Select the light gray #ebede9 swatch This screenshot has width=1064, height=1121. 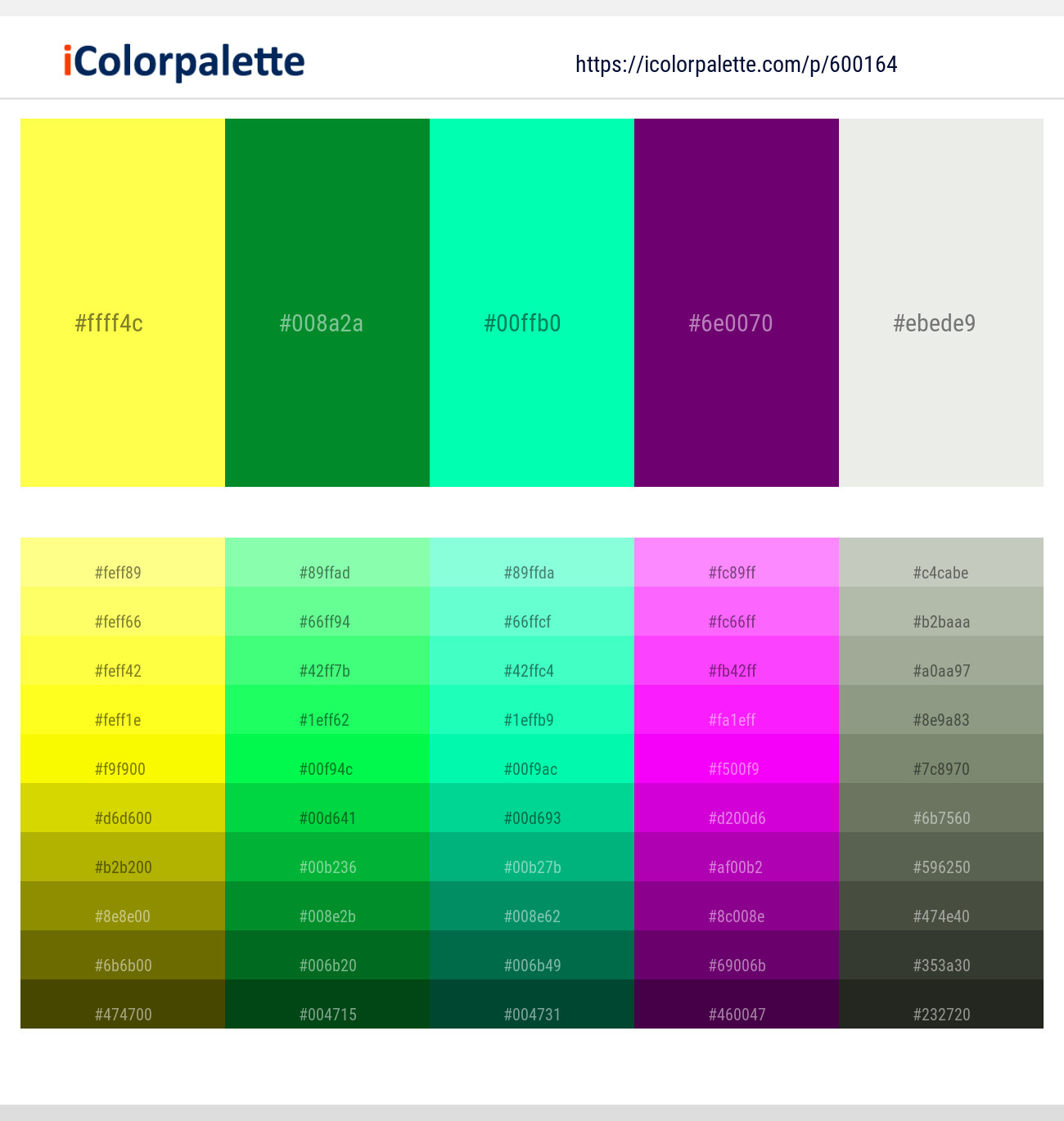click(941, 303)
